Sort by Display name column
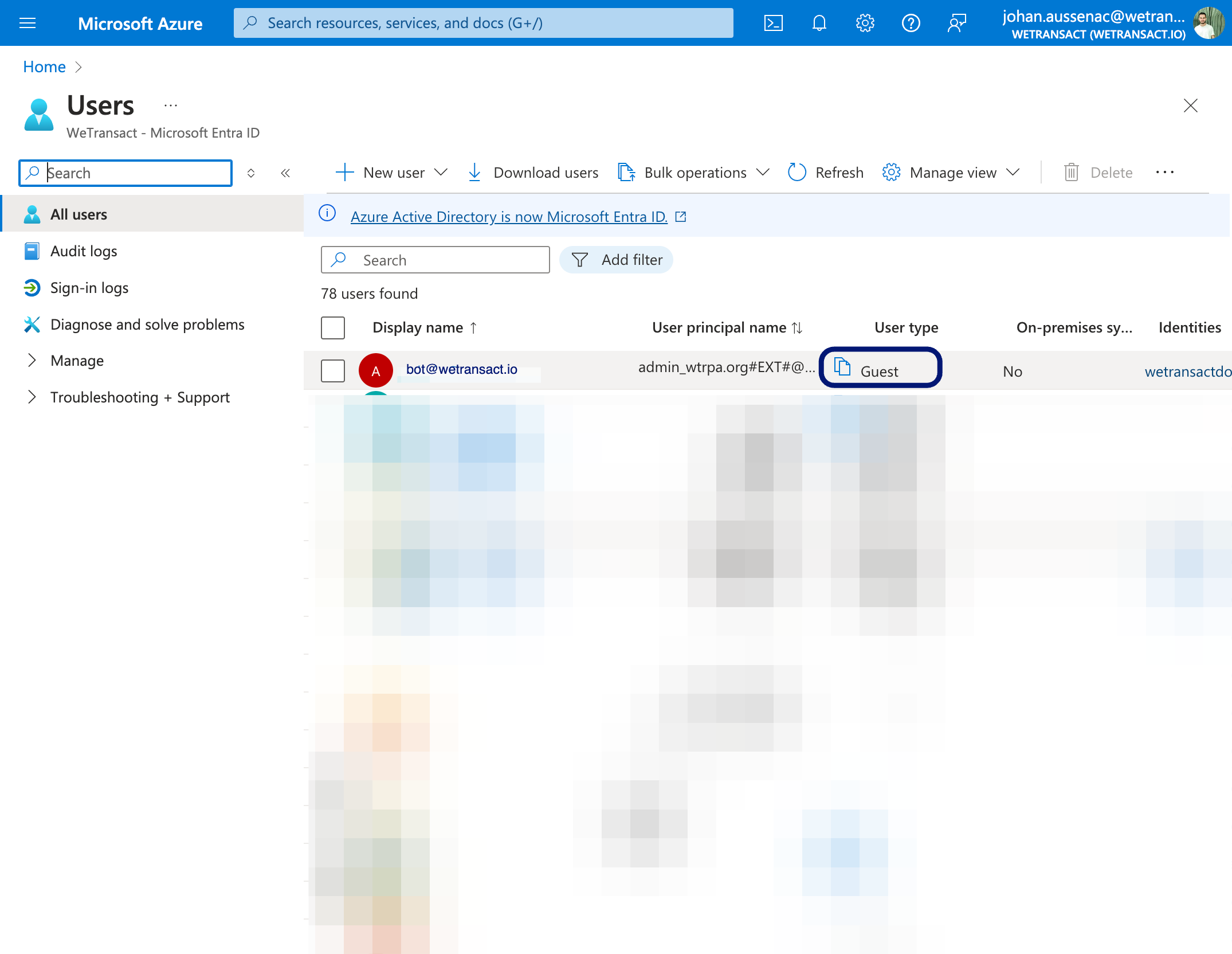Image resolution: width=1232 pixels, height=954 pixels. pyautogui.click(x=424, y=327)
